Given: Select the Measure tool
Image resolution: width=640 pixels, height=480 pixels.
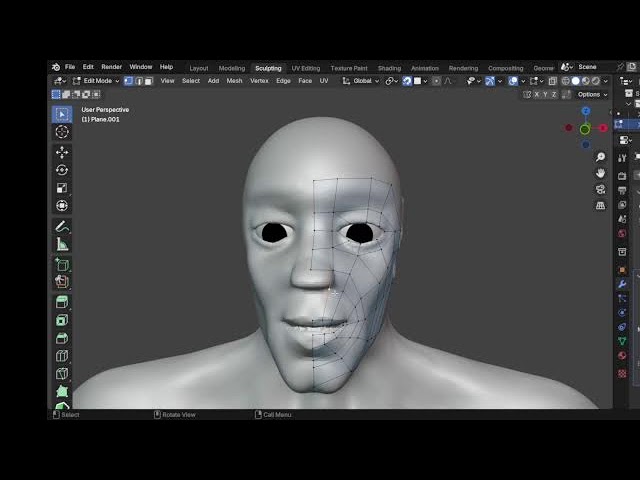Looking at the screenshot, I should pyautogui.click(x=62, y=244).
